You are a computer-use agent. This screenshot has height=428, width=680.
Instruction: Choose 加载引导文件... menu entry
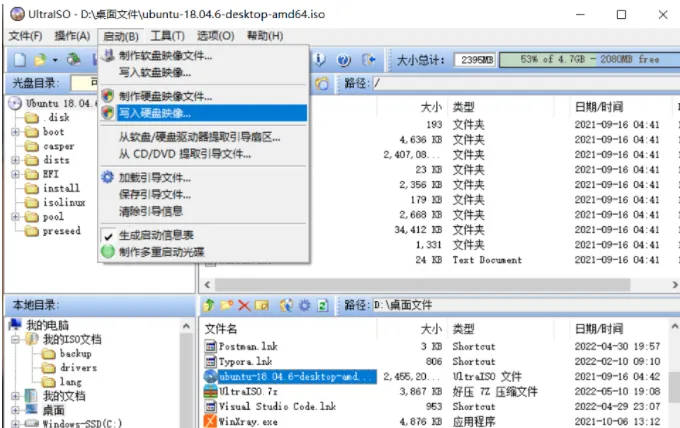[204, 178]
